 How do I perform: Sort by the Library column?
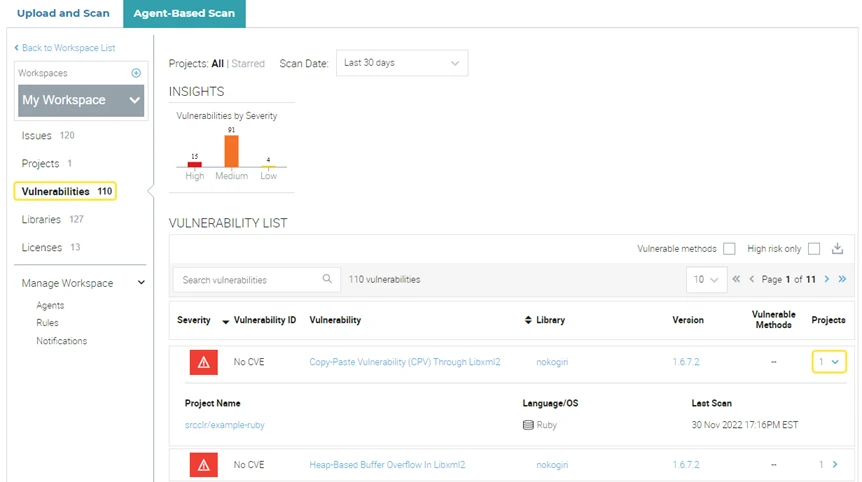(x=528, y=320)
